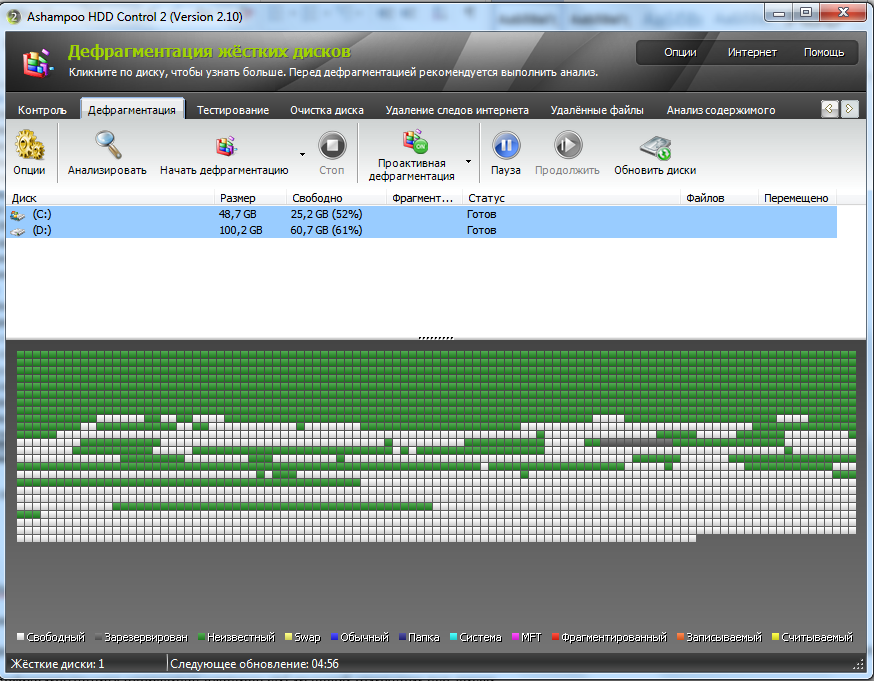
Task: Open the Анализ содержимого tab
Action: pos(721,110)
